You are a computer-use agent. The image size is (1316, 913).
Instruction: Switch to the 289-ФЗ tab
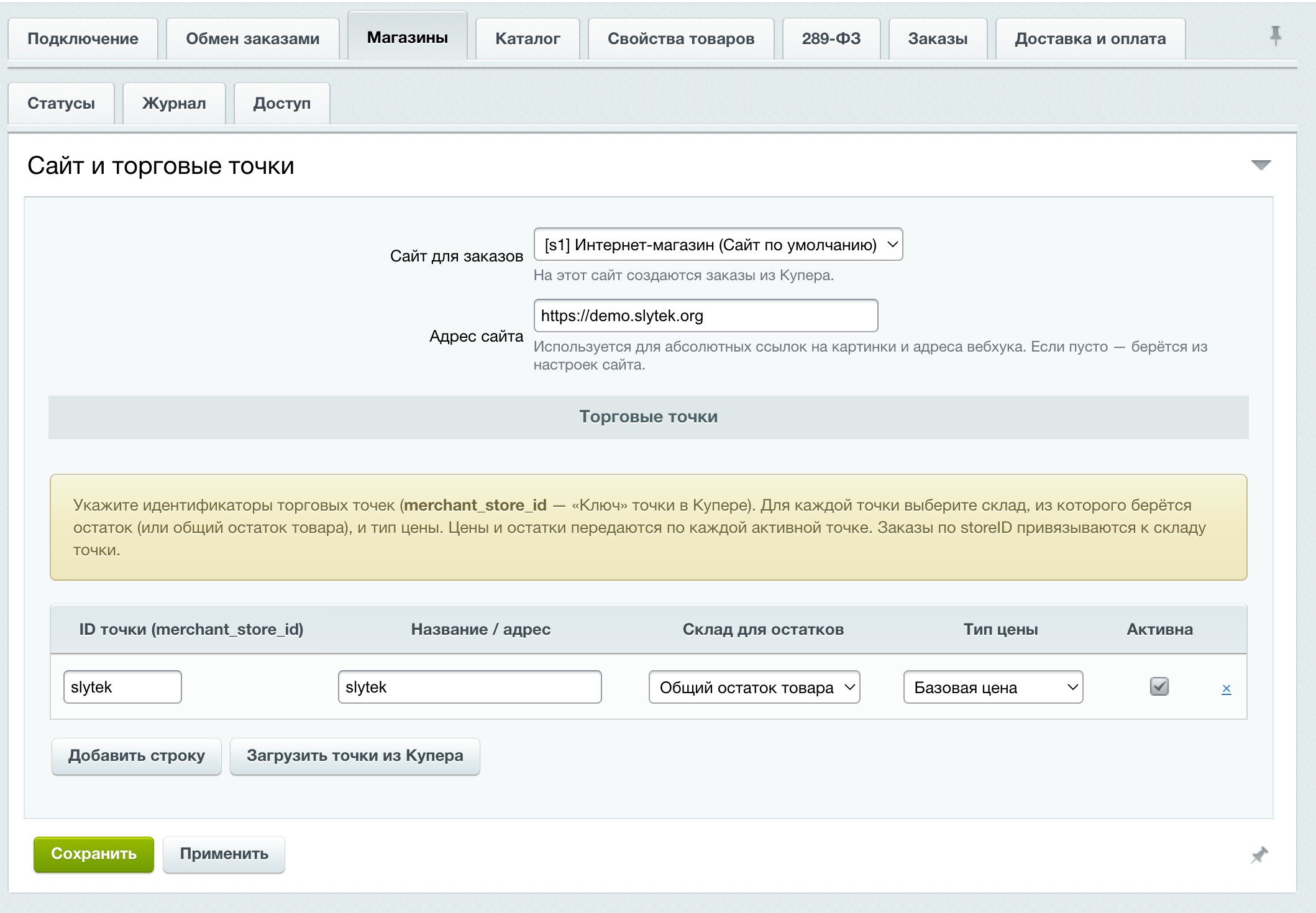coord(831,39)
